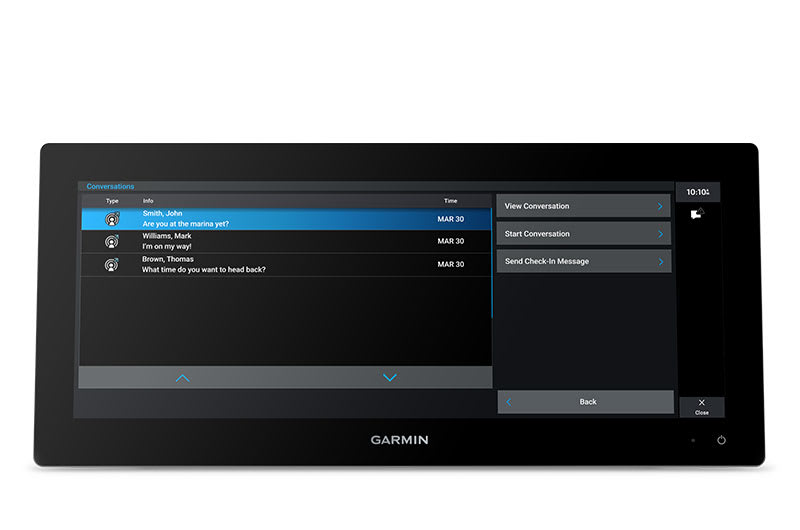Click the message icon beside Williams, Mark
The width and height of the screenshot is (800, 530).
[112, 241]
